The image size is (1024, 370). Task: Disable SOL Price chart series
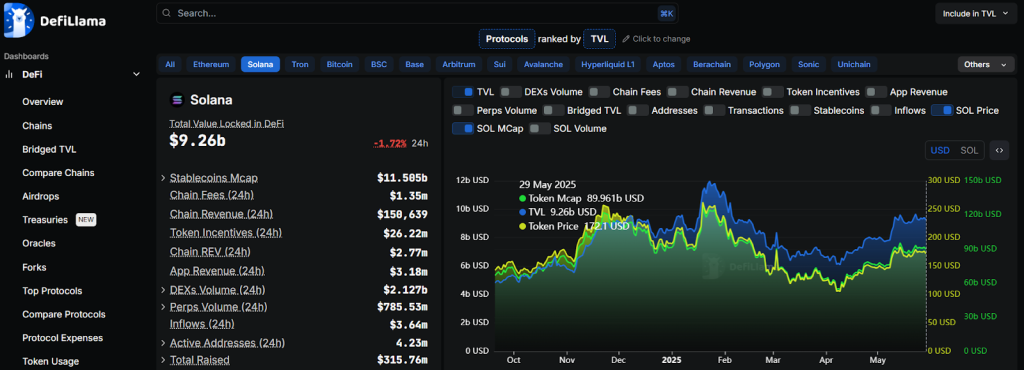coord(942,110)
